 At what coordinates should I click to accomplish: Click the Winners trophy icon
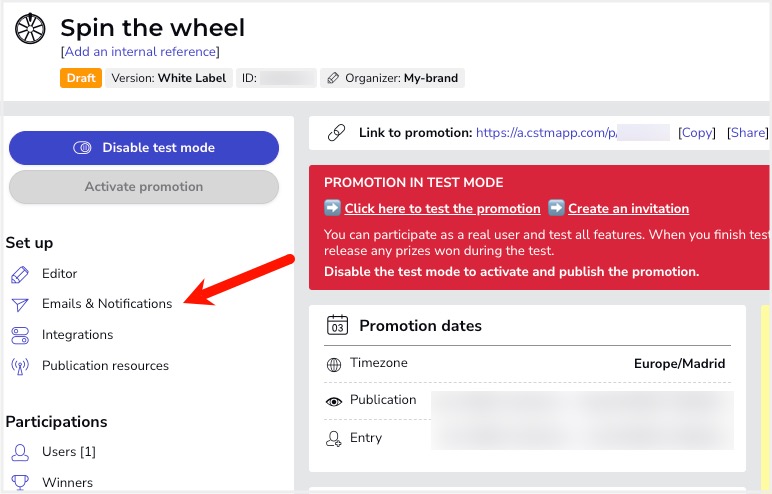pos(20,483)
